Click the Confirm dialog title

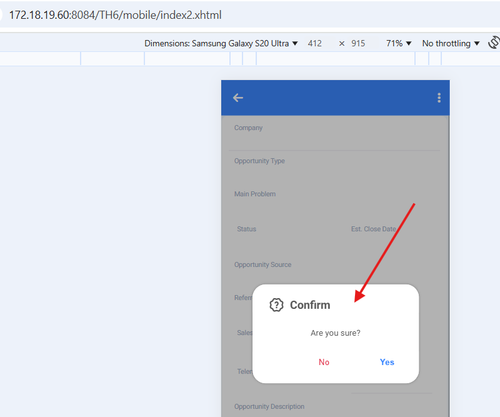[310, 305]
